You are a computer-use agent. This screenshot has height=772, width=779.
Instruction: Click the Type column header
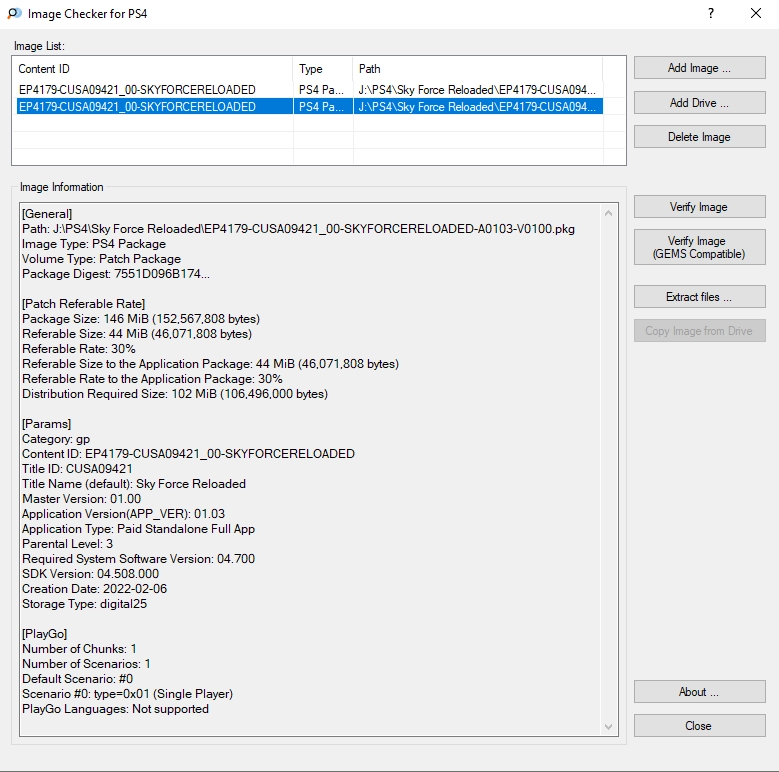tap(323, 69)
